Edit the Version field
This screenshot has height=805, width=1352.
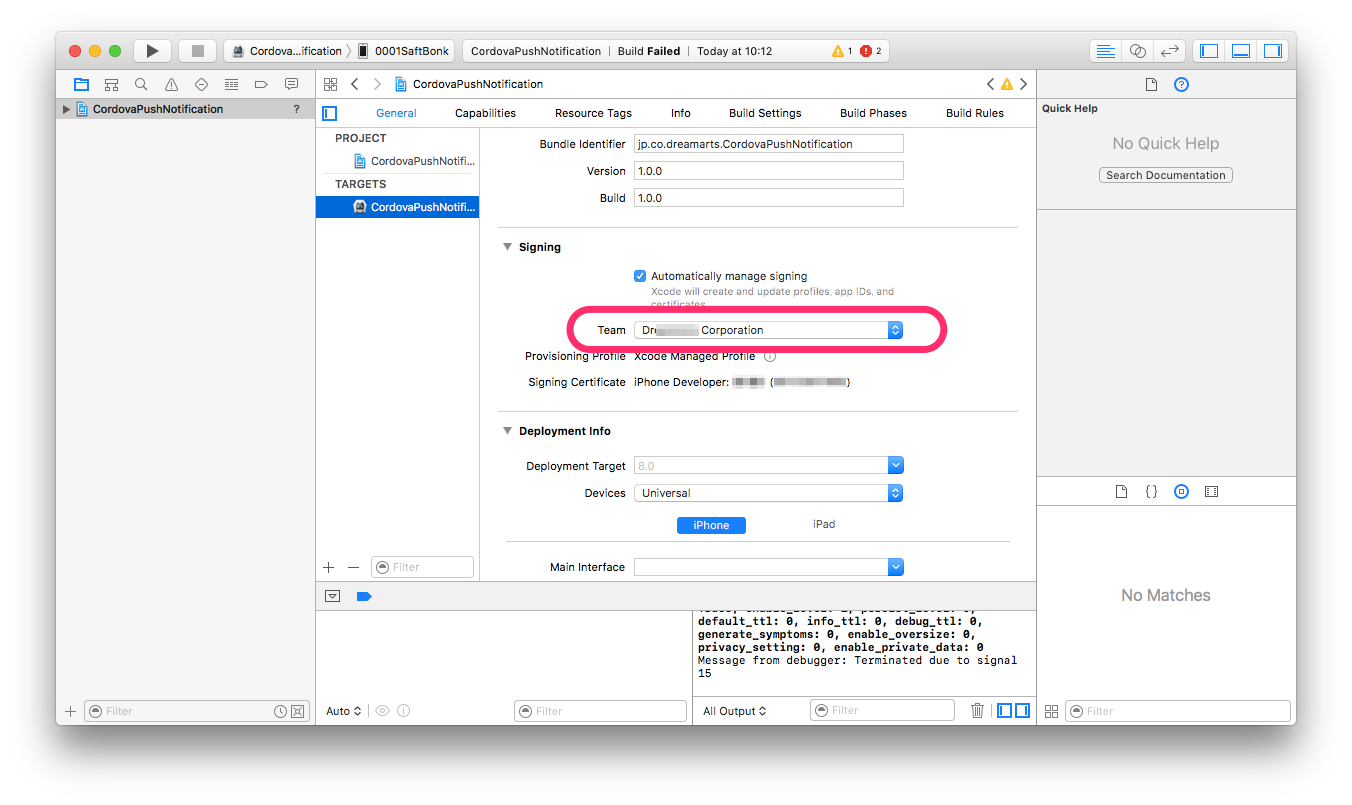(x=768, y=171)
